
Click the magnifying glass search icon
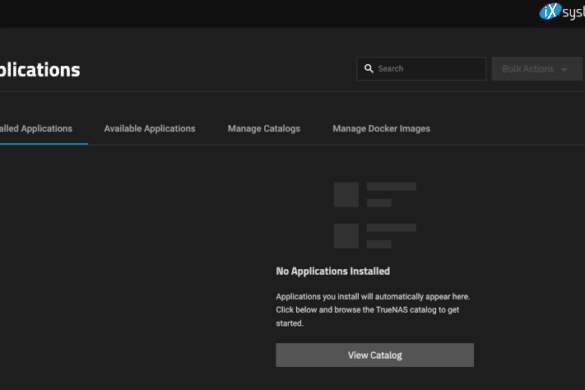[x=369, y=69]
